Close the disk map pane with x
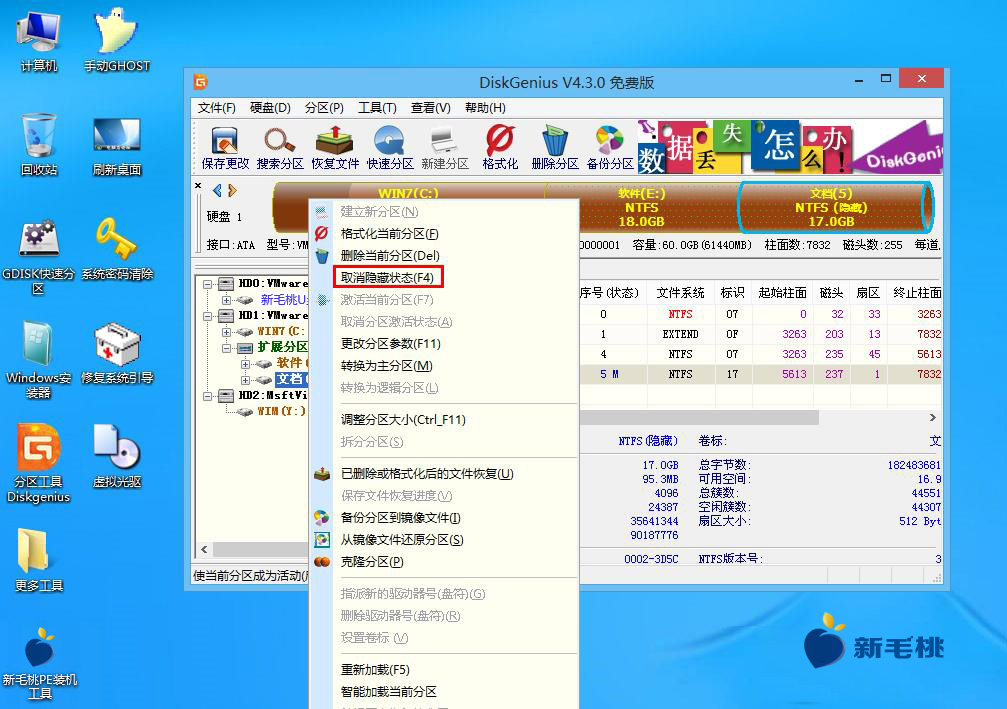Screen dimensions: 1007x709 (198, 186)
